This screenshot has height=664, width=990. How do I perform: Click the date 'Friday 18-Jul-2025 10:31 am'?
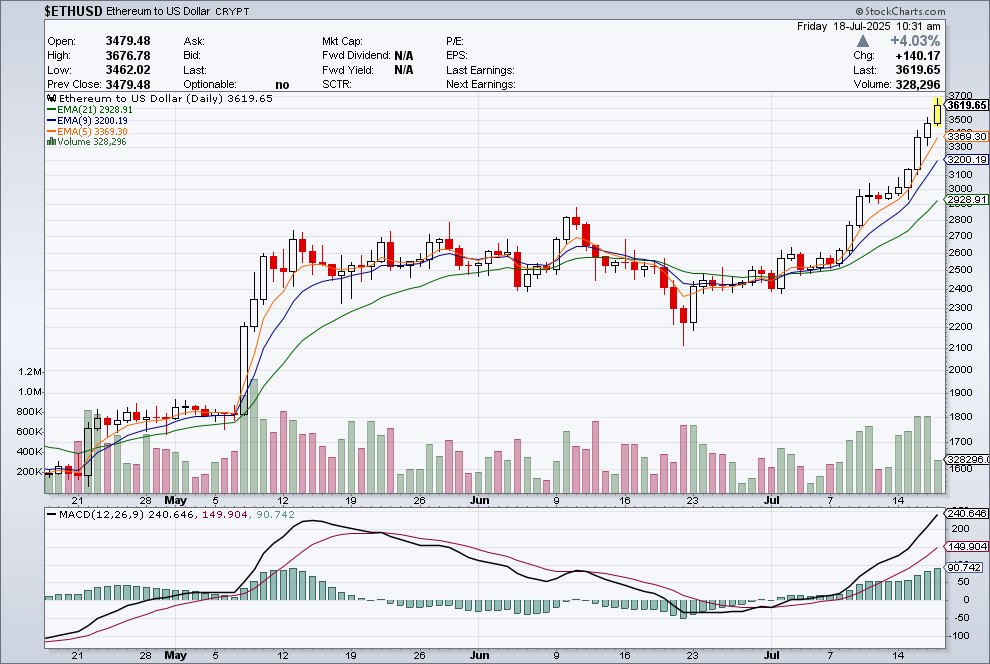click(x=868, y=26)
